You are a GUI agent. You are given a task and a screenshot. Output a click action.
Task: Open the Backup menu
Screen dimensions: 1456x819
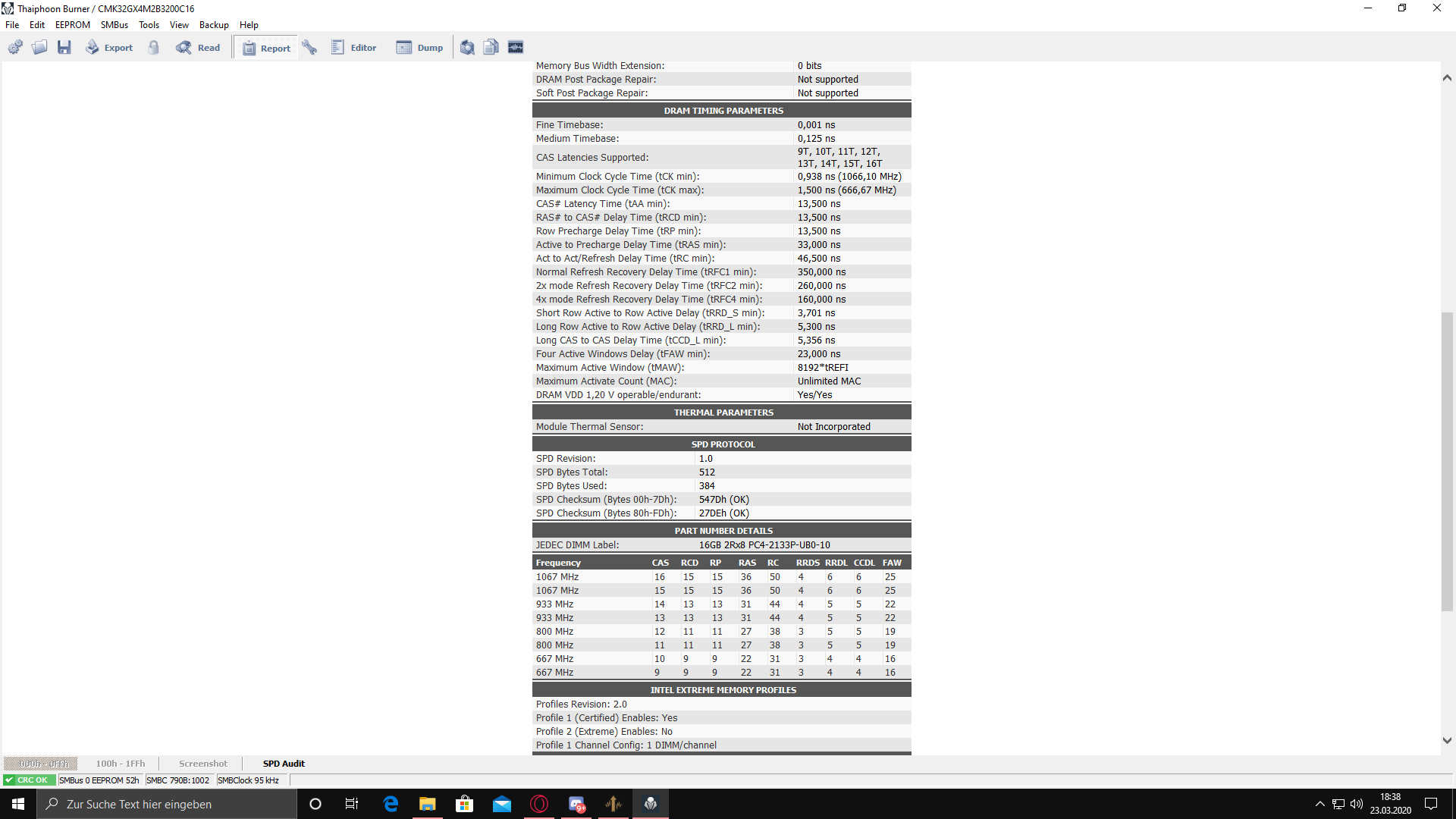(214, 25)
